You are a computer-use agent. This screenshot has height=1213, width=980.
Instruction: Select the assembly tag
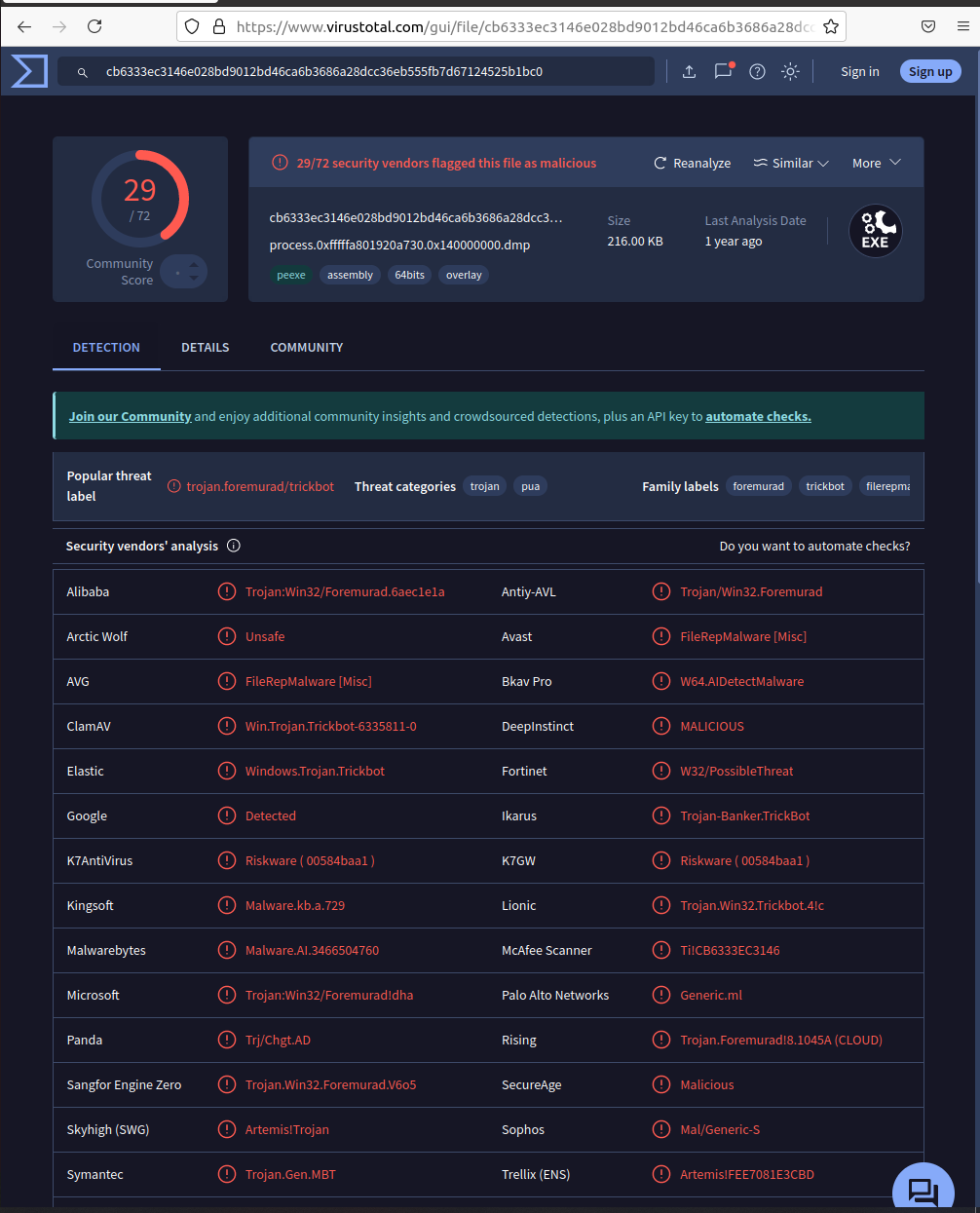[x=350, y=275]
